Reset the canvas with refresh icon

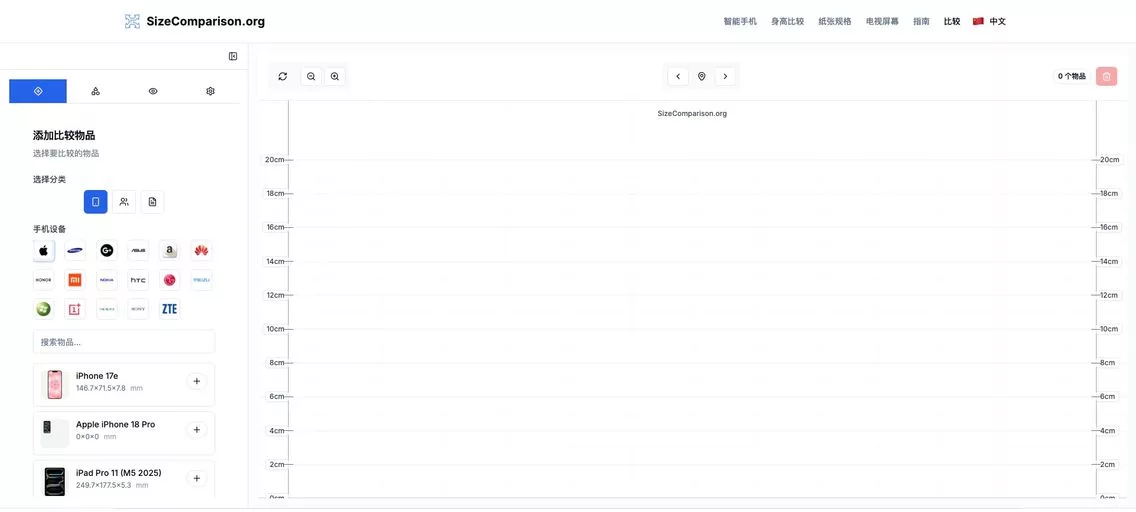click(283, 76)
